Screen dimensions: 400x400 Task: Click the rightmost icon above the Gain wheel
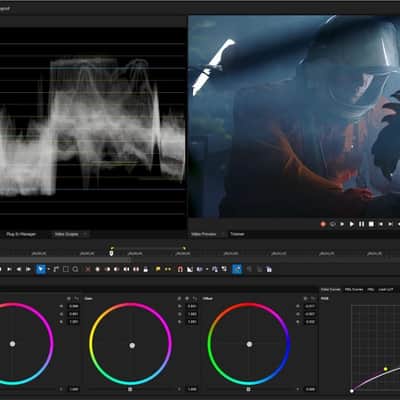(x=194, y=298)
